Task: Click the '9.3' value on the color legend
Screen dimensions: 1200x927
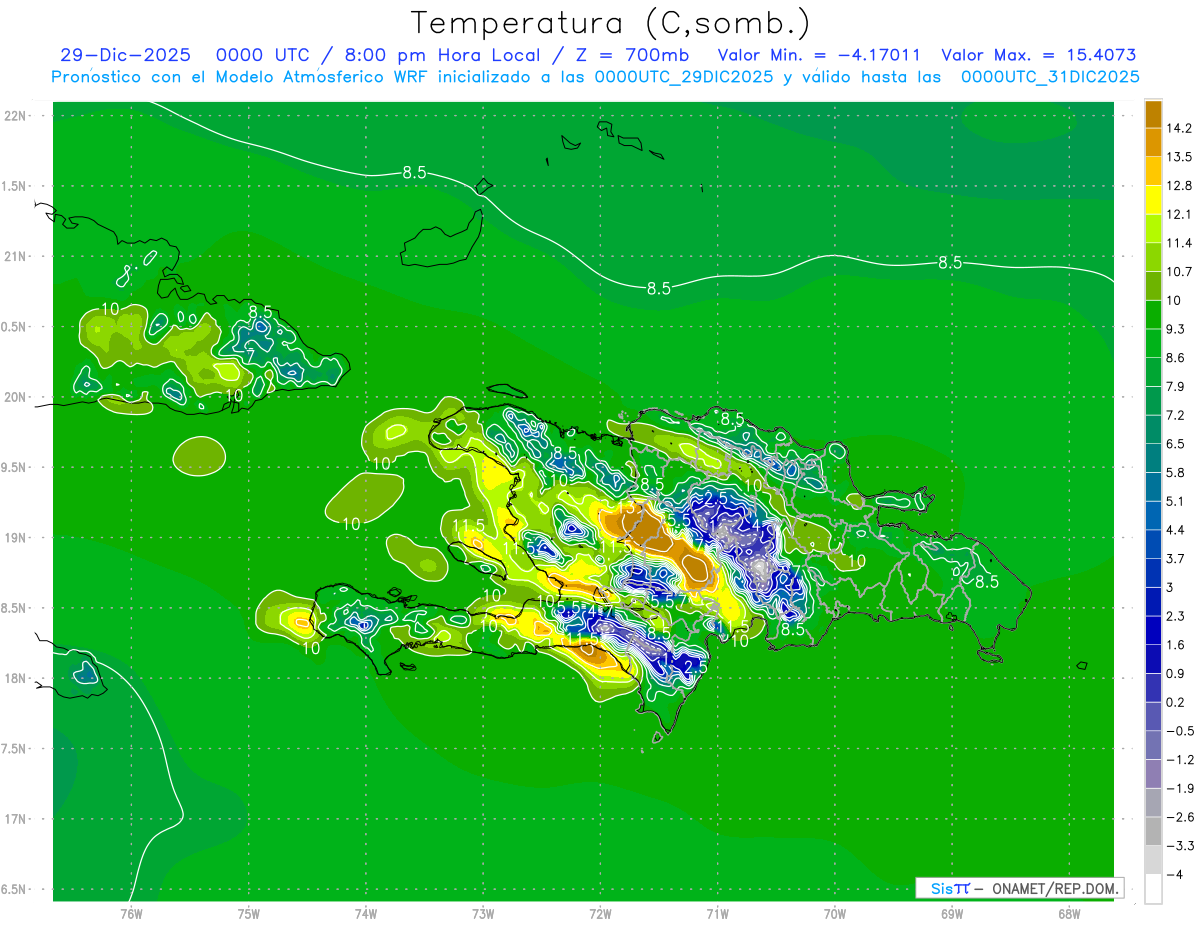Action: (1177, 329)
